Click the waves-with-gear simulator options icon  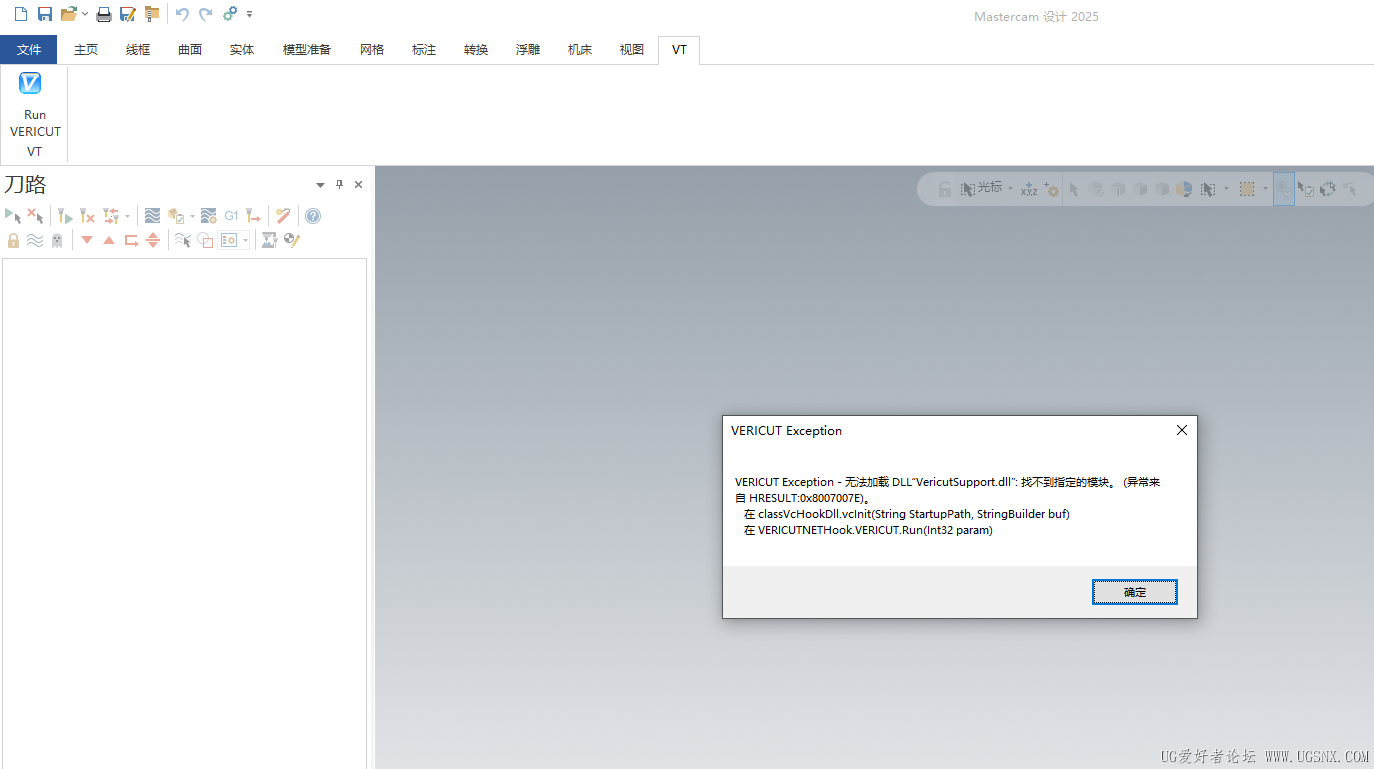click(209, 215)
